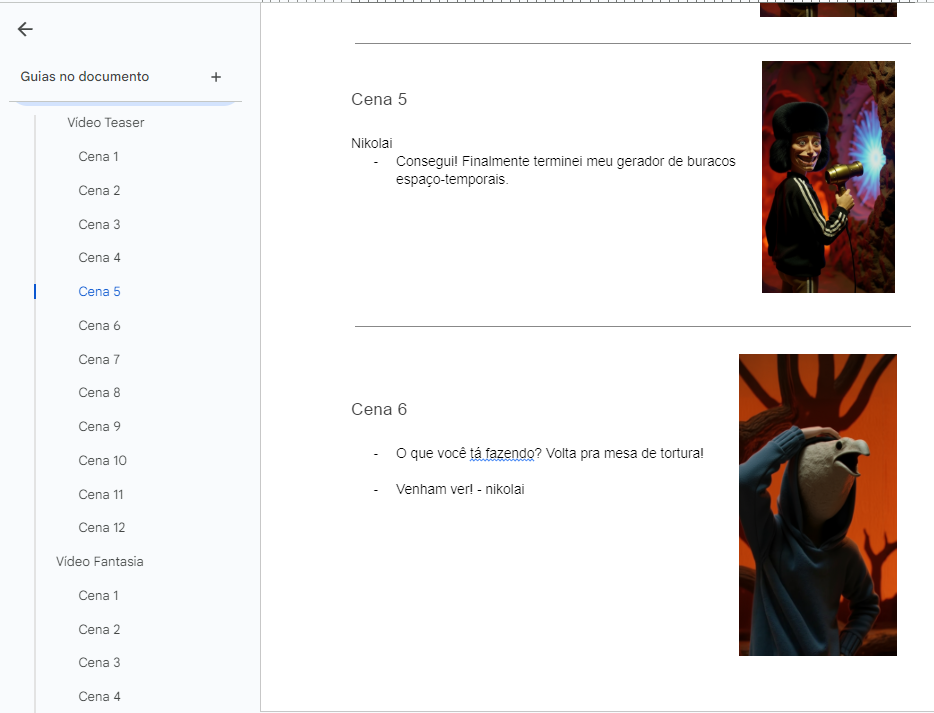
Task: Jump to Cena 1 under Vídeo Teaser
Action: click(x=99, y=157)
